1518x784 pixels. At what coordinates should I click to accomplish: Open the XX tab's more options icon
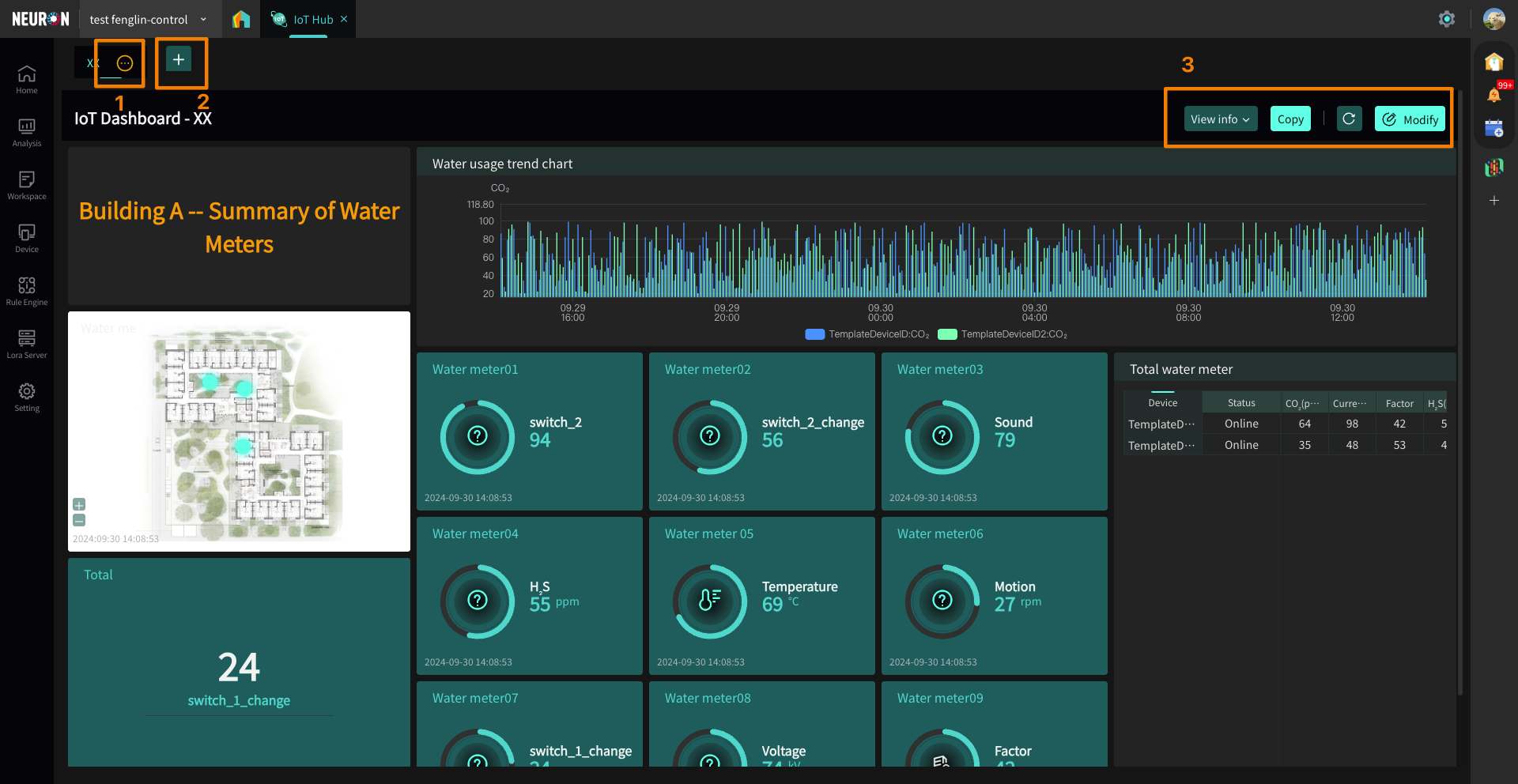(x=125, y=63)
